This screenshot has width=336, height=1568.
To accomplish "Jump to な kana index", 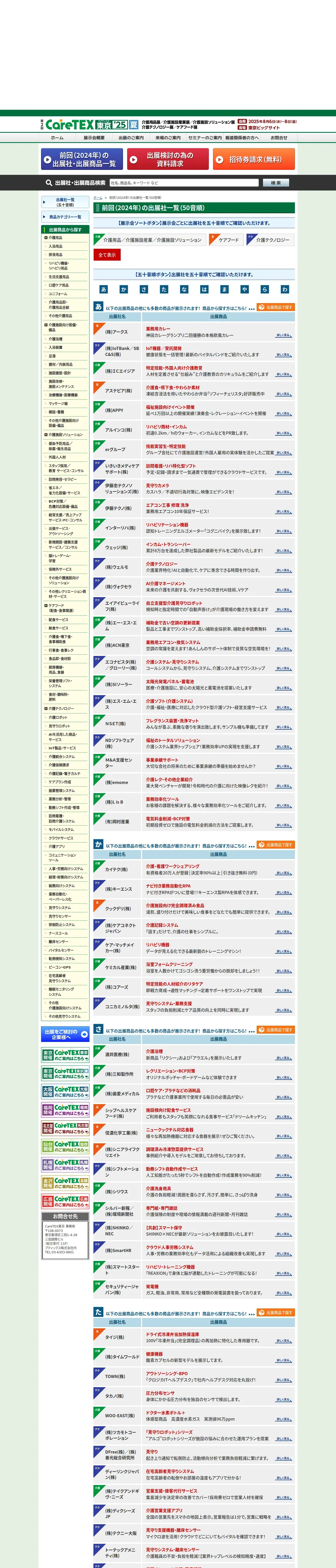I will (184, 289).
